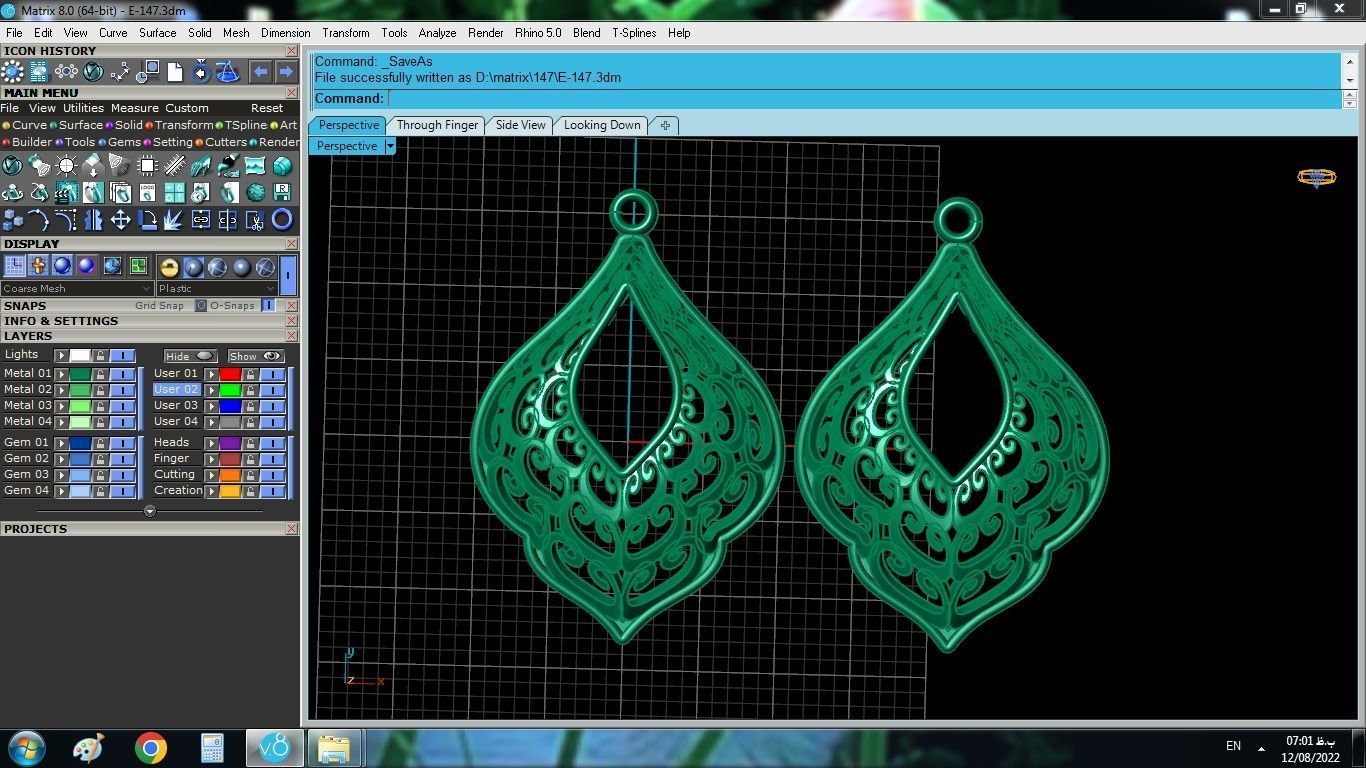Click the green four-viewport layout icon
The height and width of the screenshot is (768, 1366).
(x=138, y=266)
